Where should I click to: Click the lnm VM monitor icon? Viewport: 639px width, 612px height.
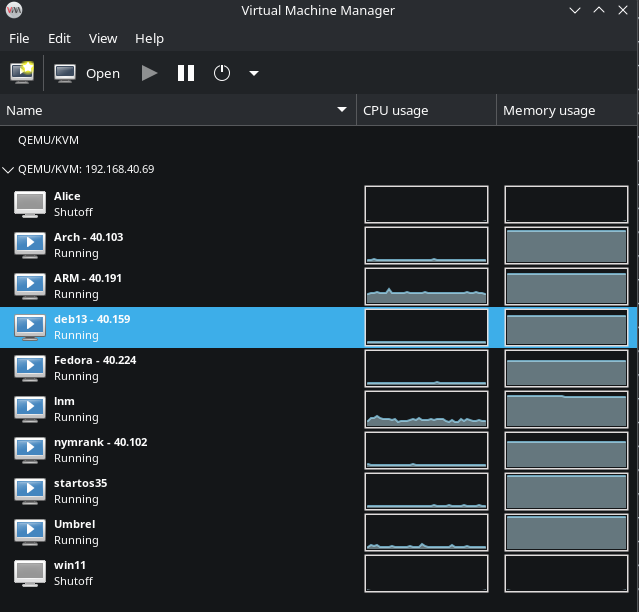click(30, 409)
